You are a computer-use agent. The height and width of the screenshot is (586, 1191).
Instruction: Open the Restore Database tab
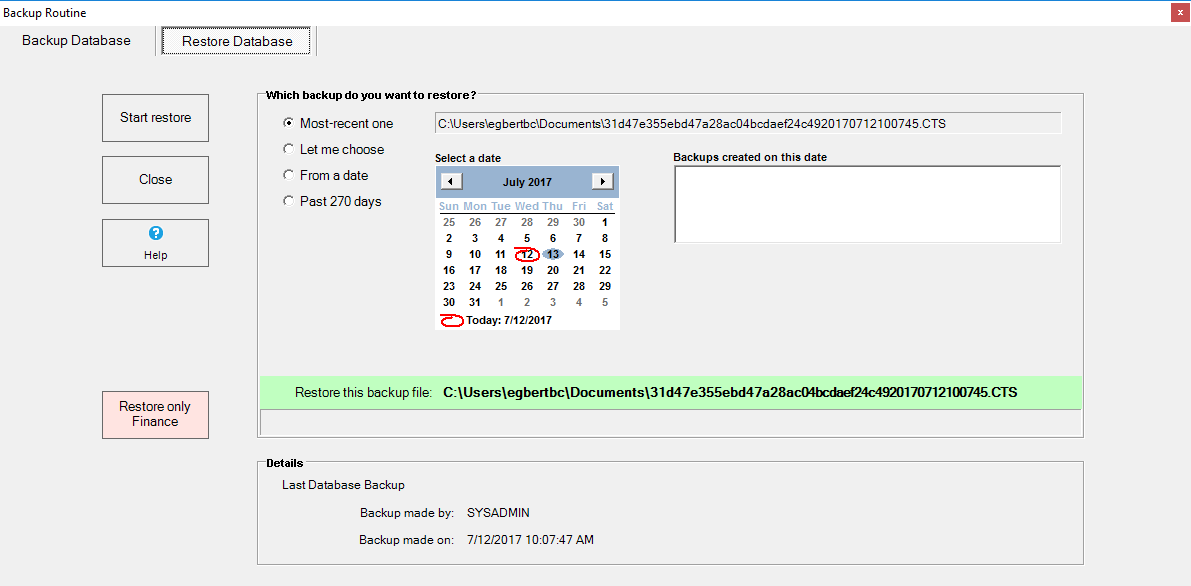coord(237,41)
